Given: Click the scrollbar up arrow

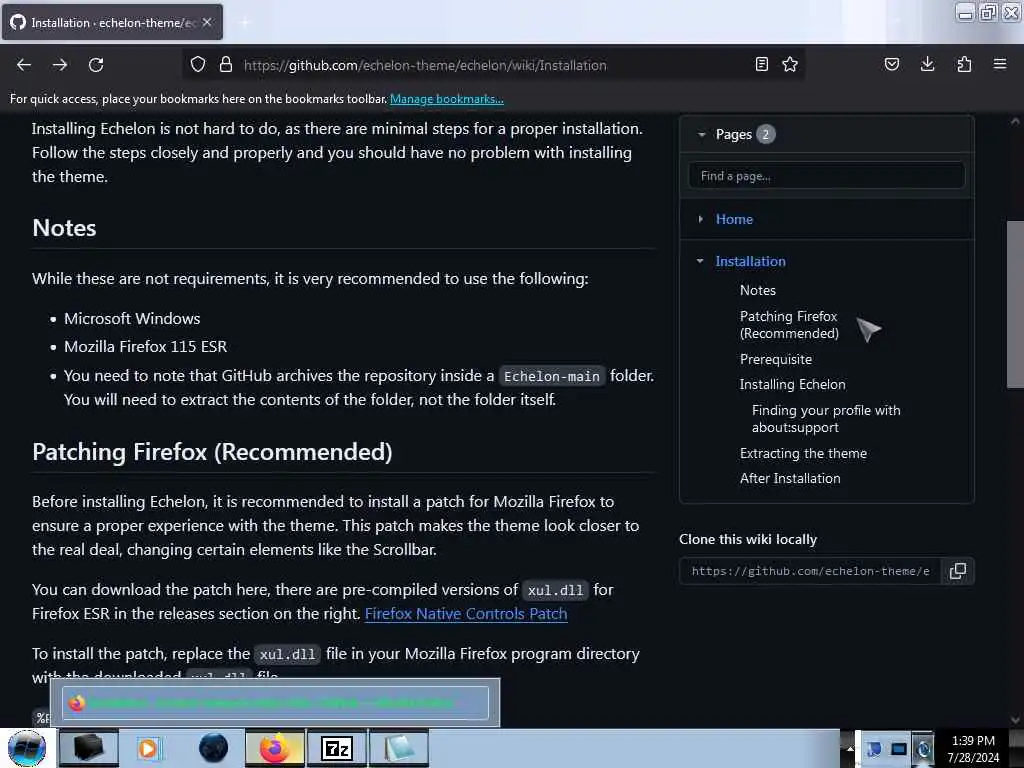Looking at the screenshot, I should coord(1015,121).
